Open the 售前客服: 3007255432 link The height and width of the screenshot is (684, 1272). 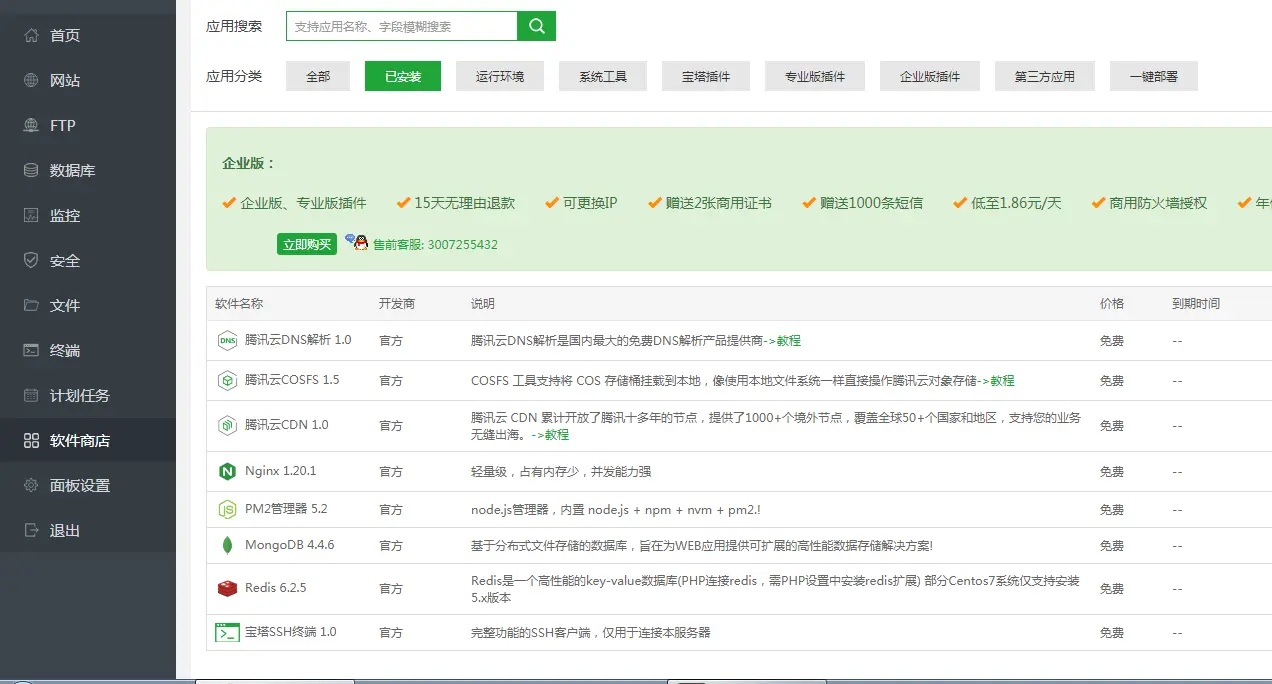click(x=435, y=244)
